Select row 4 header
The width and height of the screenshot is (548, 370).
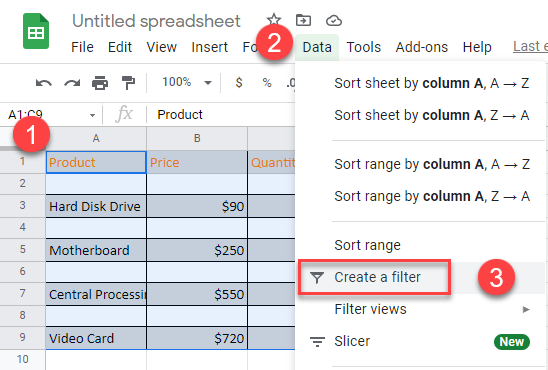coord(23,227)
